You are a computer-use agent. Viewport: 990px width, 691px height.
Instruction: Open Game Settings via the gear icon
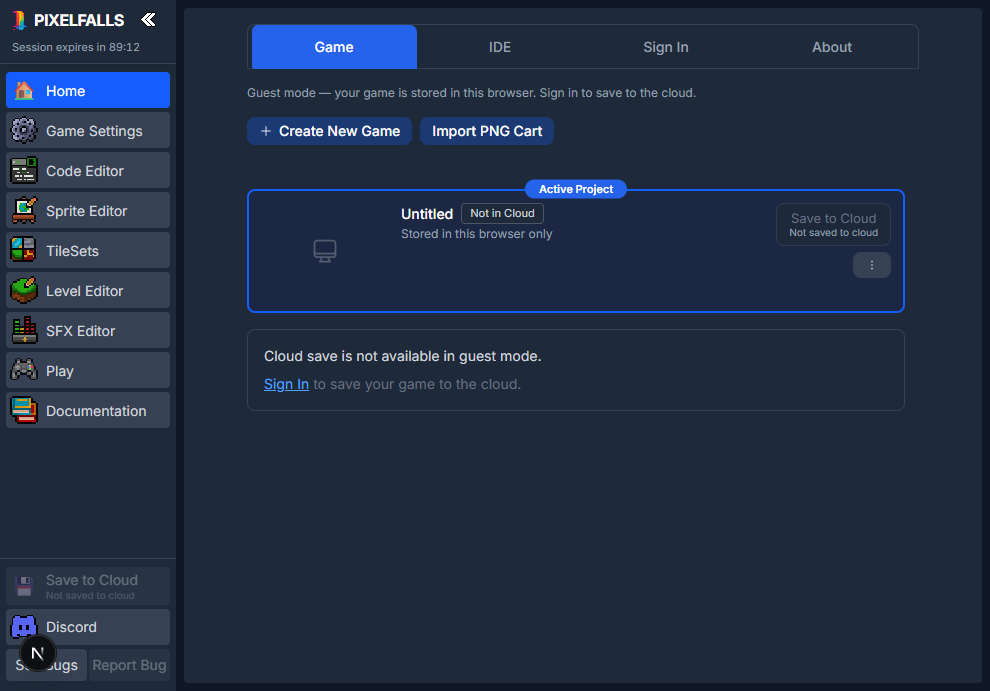[24, 131]
